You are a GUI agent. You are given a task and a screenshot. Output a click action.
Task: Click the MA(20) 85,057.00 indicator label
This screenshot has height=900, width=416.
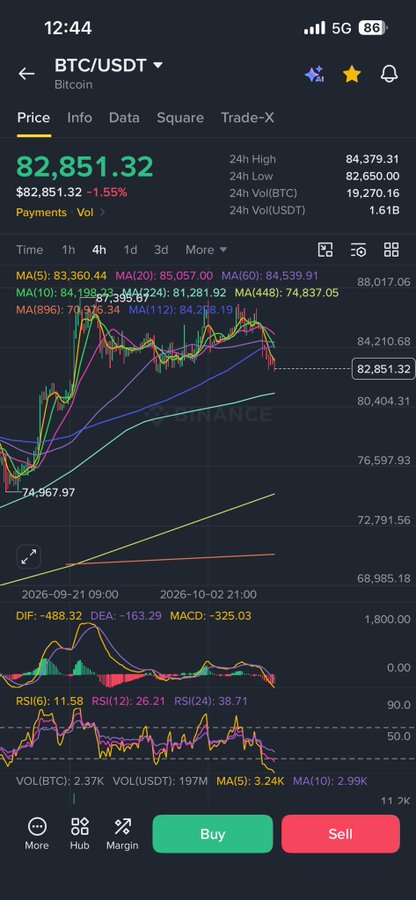tap(164, 276)
